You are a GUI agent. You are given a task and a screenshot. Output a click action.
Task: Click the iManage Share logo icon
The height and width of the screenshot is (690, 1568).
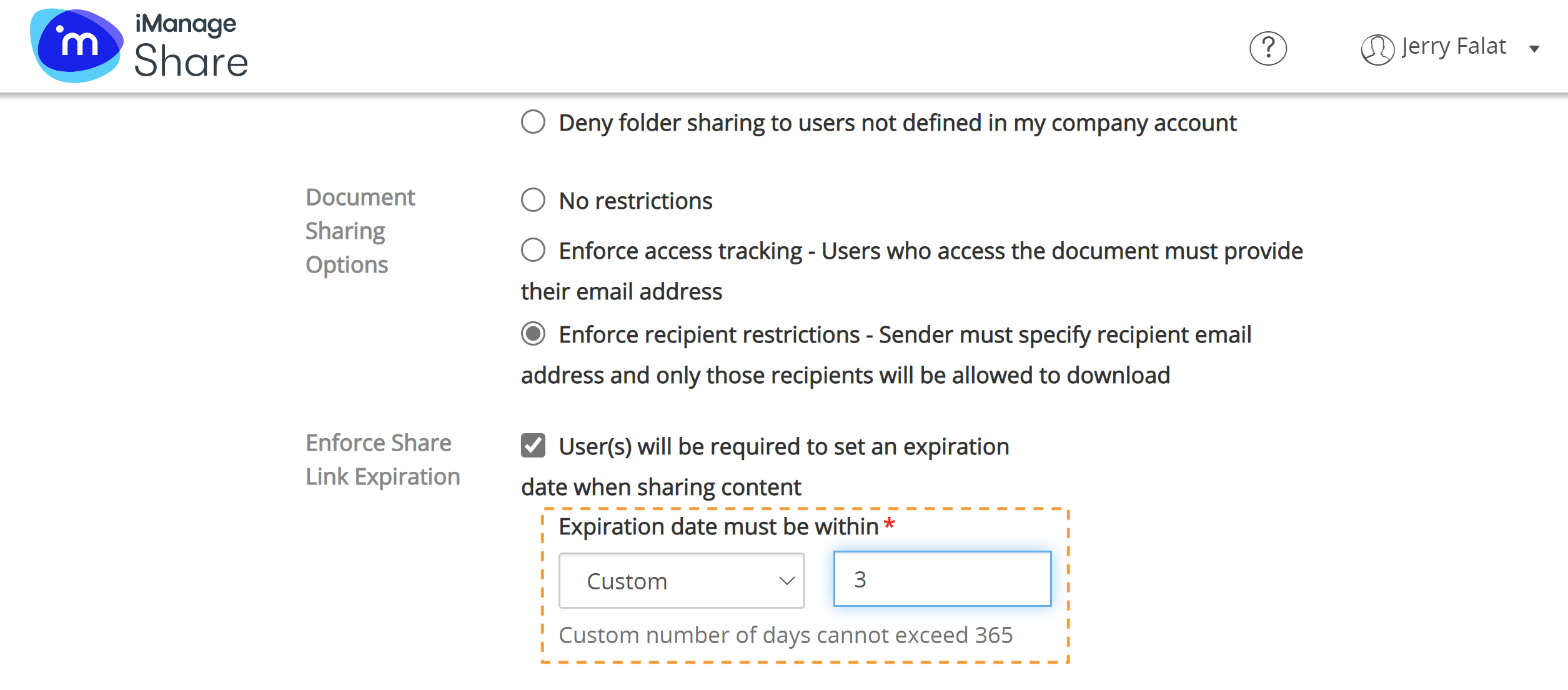(x=76, y=45)
